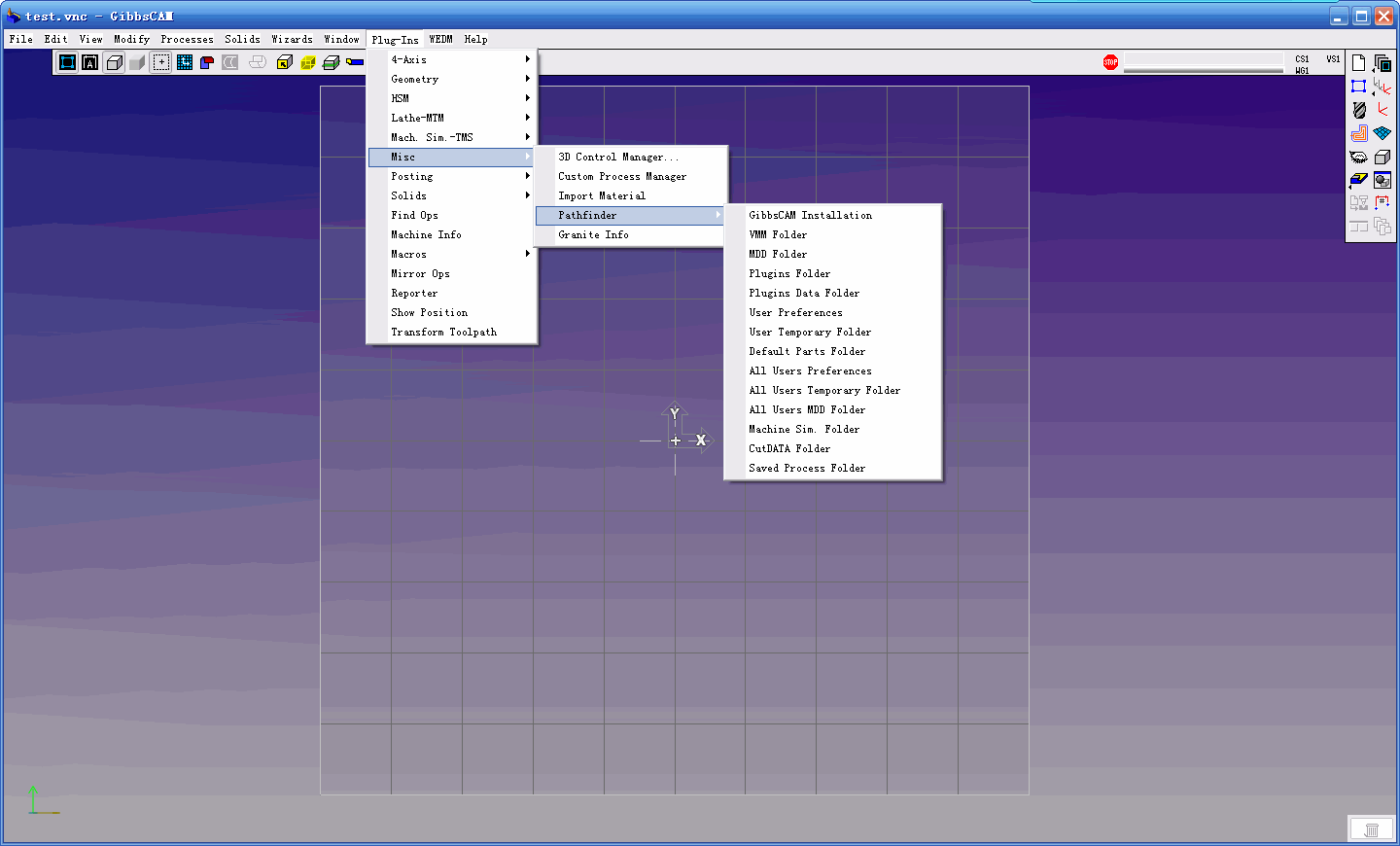The image size is (1400, 846).
Task: Open the View menu
Action: [90, 39]
